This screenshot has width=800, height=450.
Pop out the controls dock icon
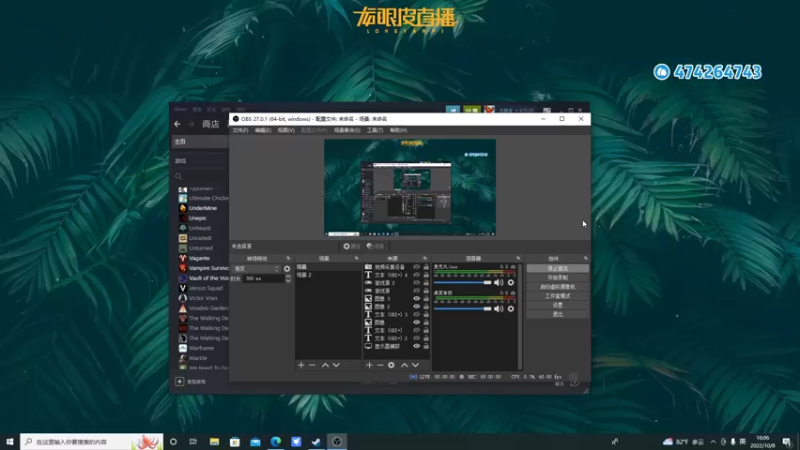(585, 259)
